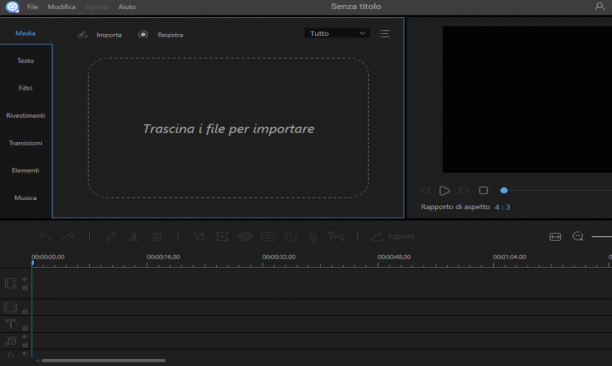The height and width of the screenshot is (366, 612).
Task: Open the Aiuto menu
Action: [x=127, y=7]
